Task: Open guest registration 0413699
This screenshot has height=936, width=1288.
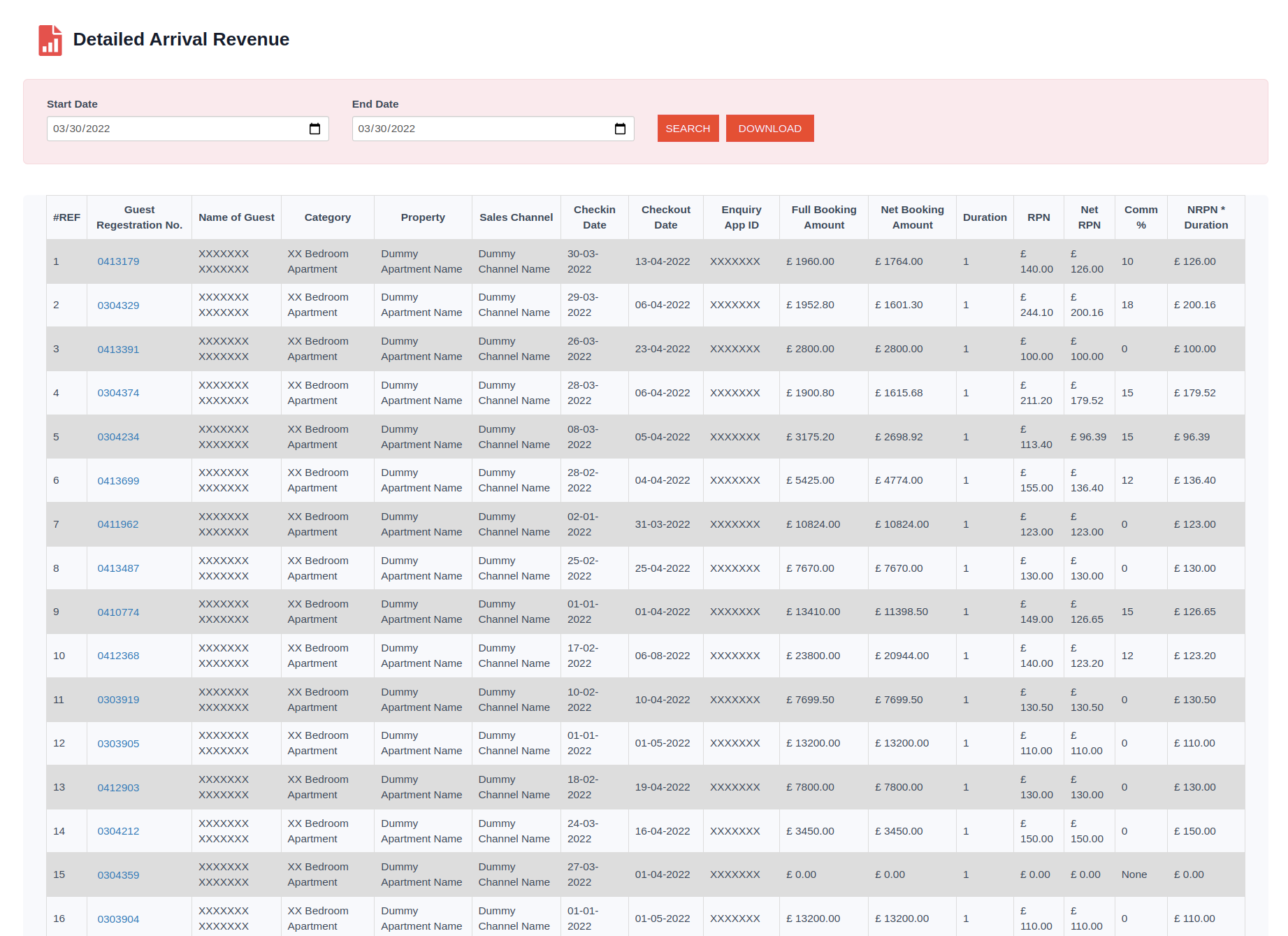Action: click(x=118, y=481)
